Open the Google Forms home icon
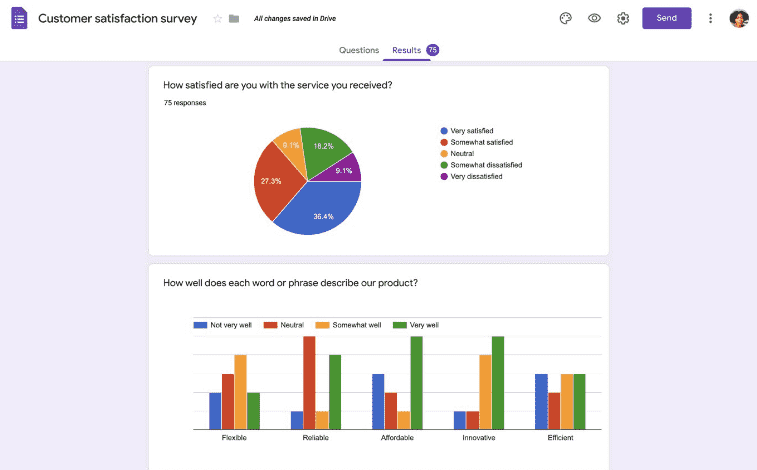 (19, 18)
